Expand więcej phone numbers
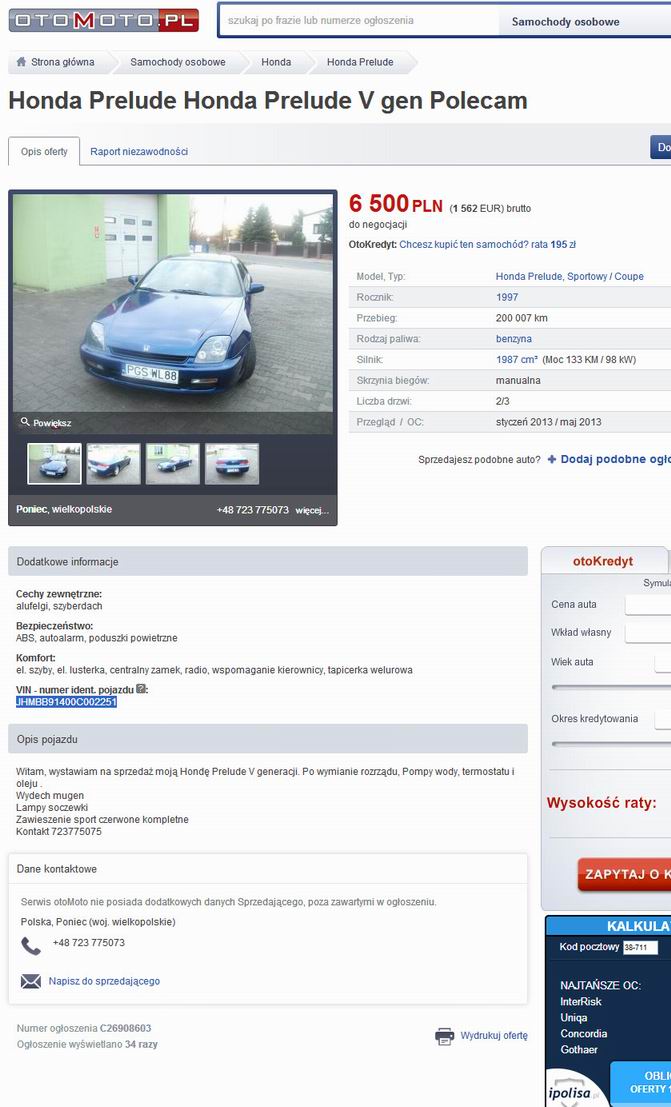The height and width of the screenshot is (1107, 671). pyautogui.click(x=312, y=510)
